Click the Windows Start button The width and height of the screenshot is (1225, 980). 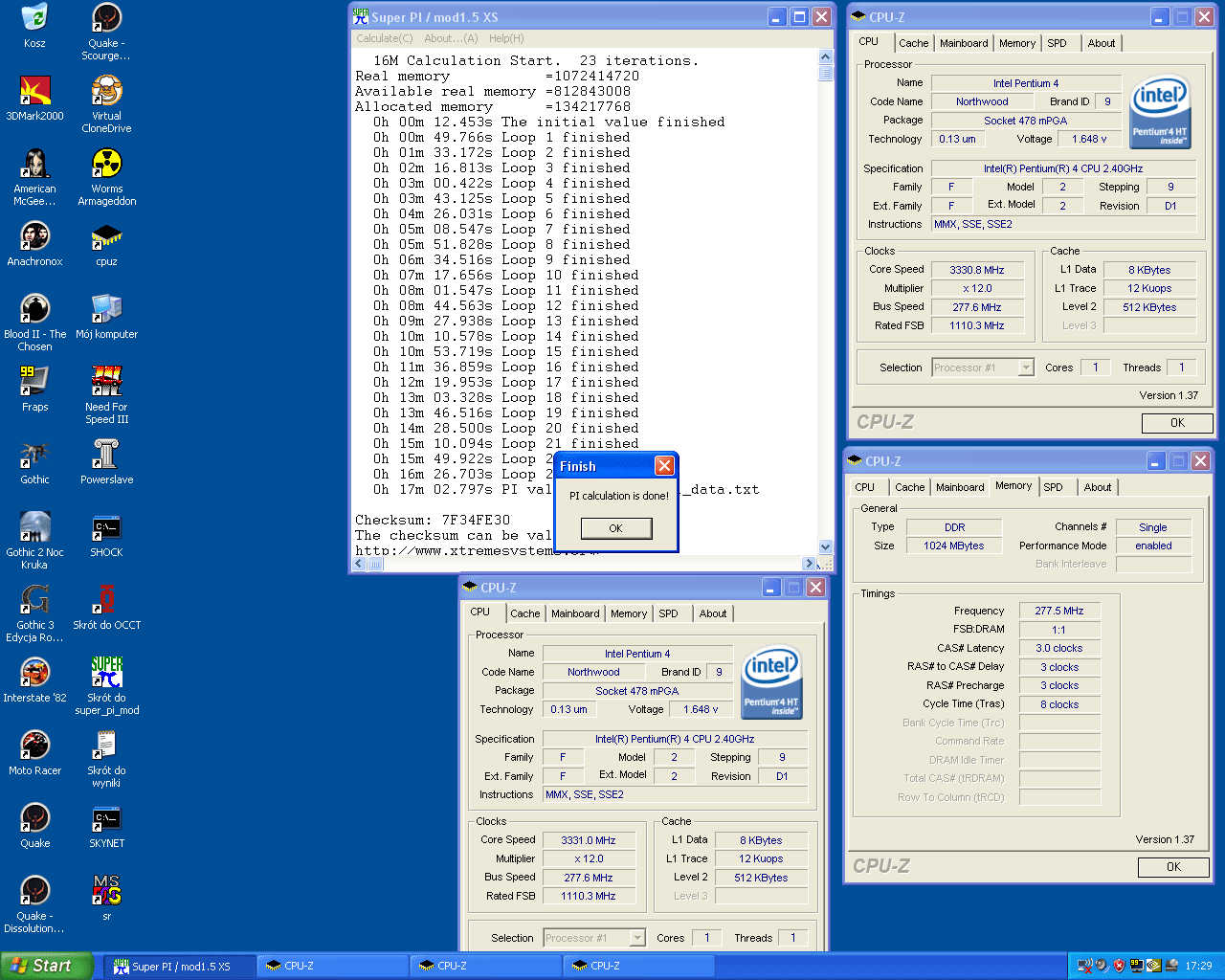[47, 966]
